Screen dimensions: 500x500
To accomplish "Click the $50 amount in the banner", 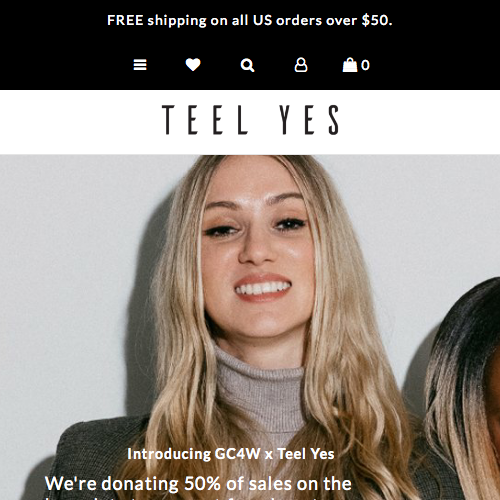I will click(375, 20).
